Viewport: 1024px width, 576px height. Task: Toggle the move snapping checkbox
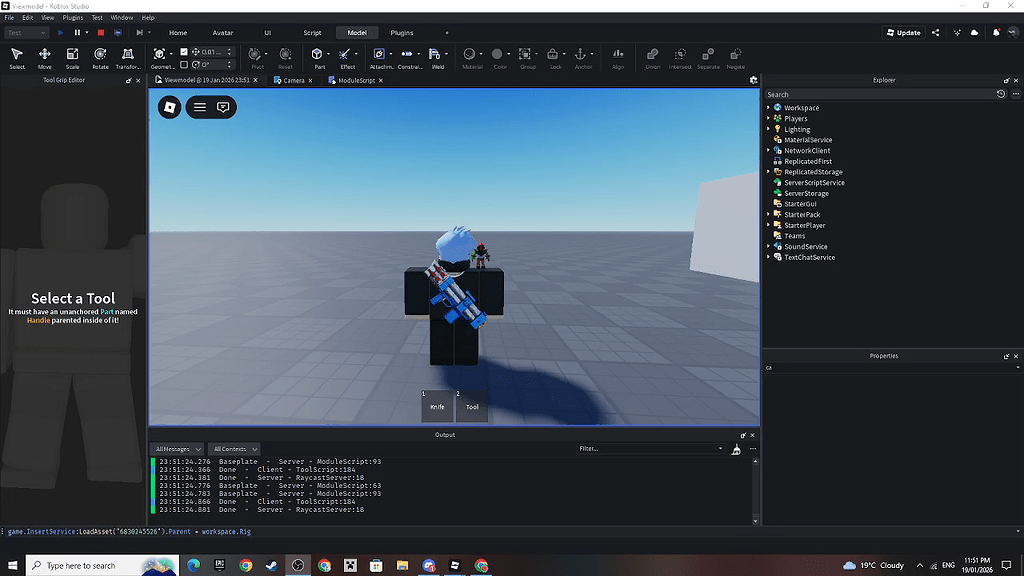184,52
